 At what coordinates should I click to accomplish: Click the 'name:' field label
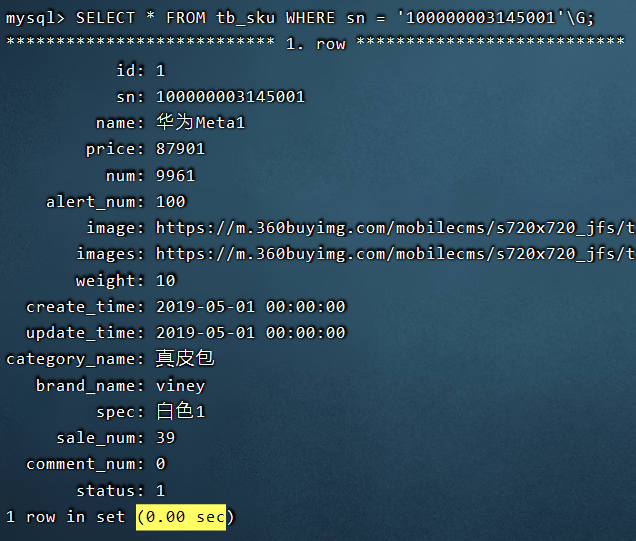(x=120, y=123)
